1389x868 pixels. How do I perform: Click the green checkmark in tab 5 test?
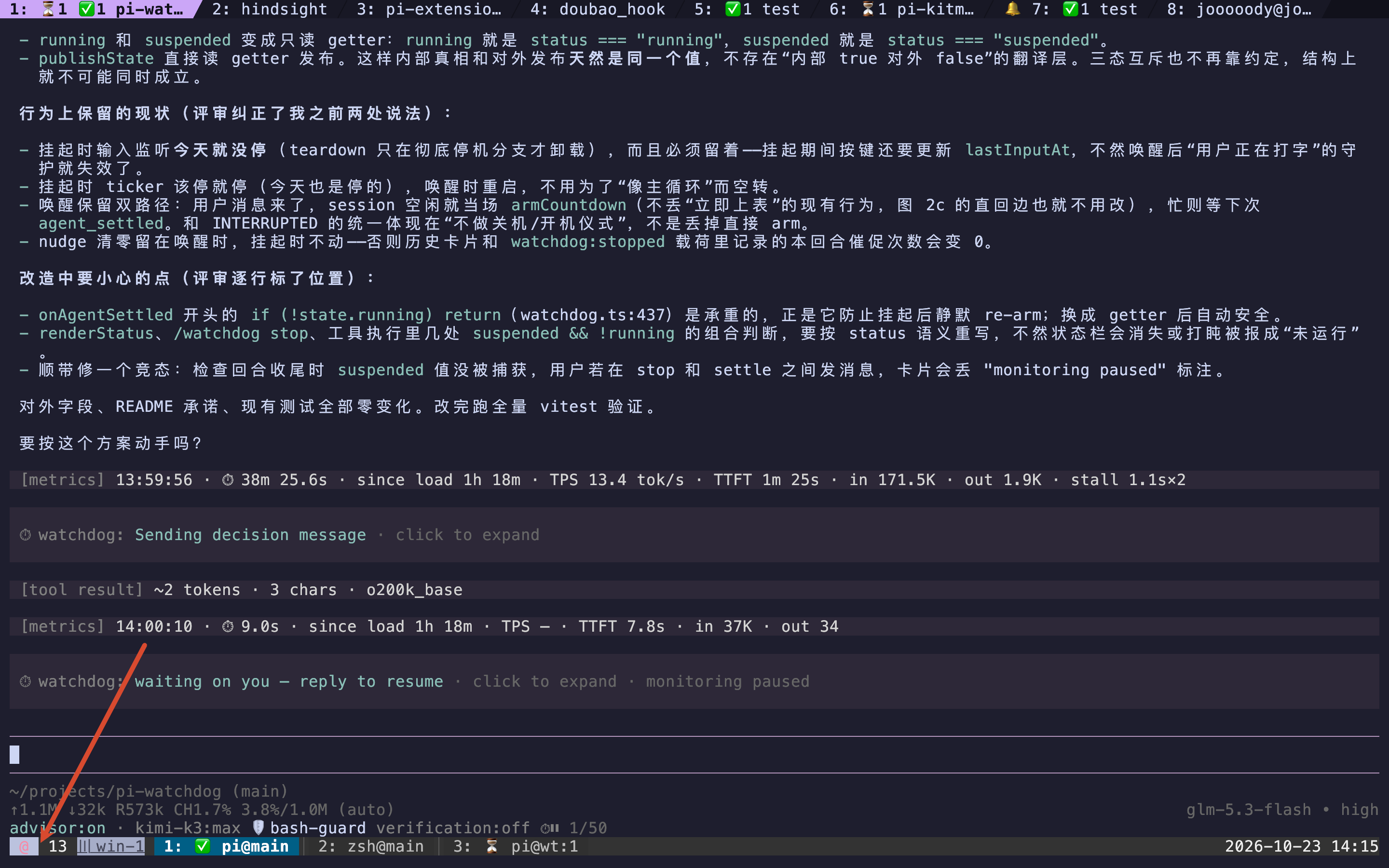click(x=733, y=9)
